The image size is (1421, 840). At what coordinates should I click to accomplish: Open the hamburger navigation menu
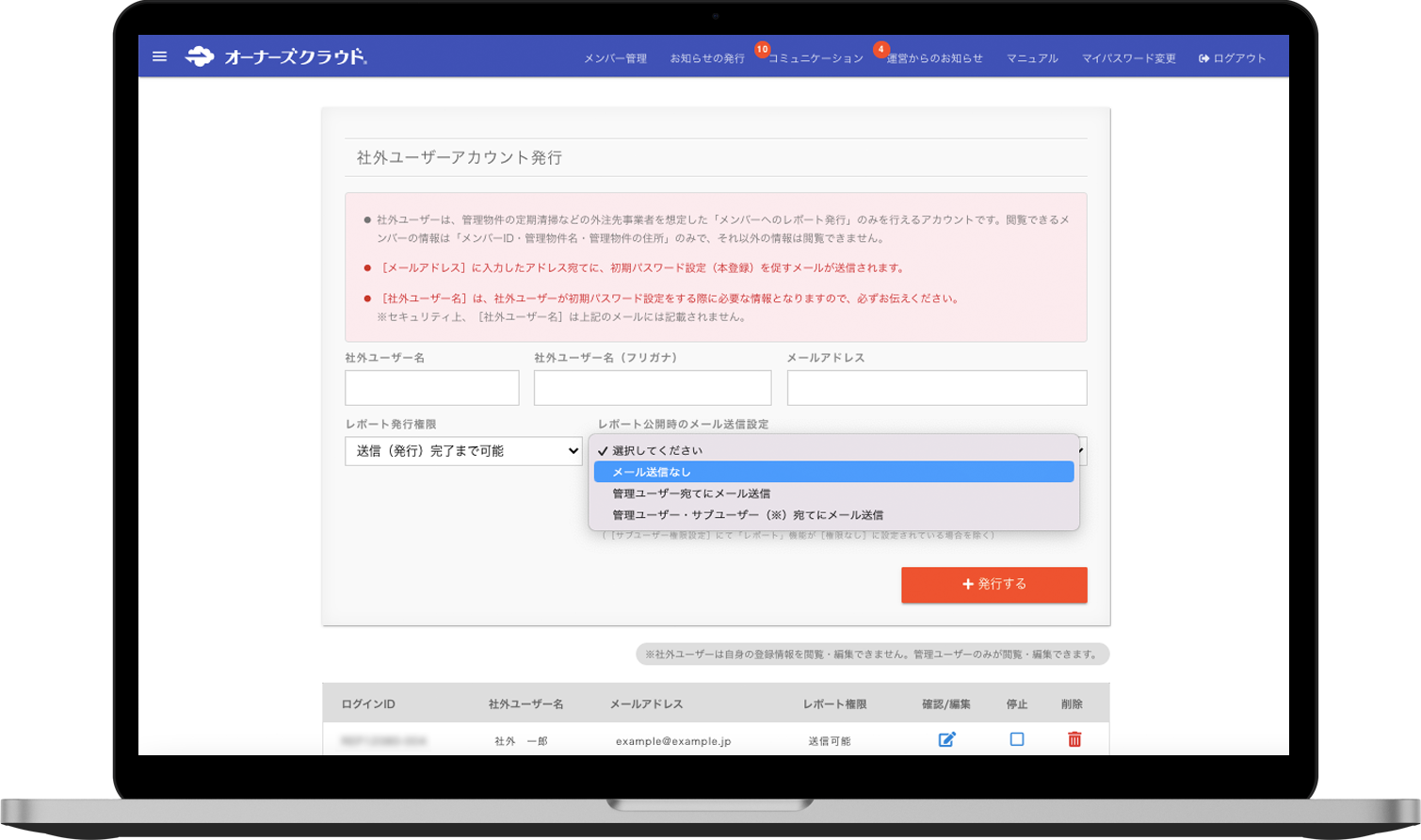[159, 57]
